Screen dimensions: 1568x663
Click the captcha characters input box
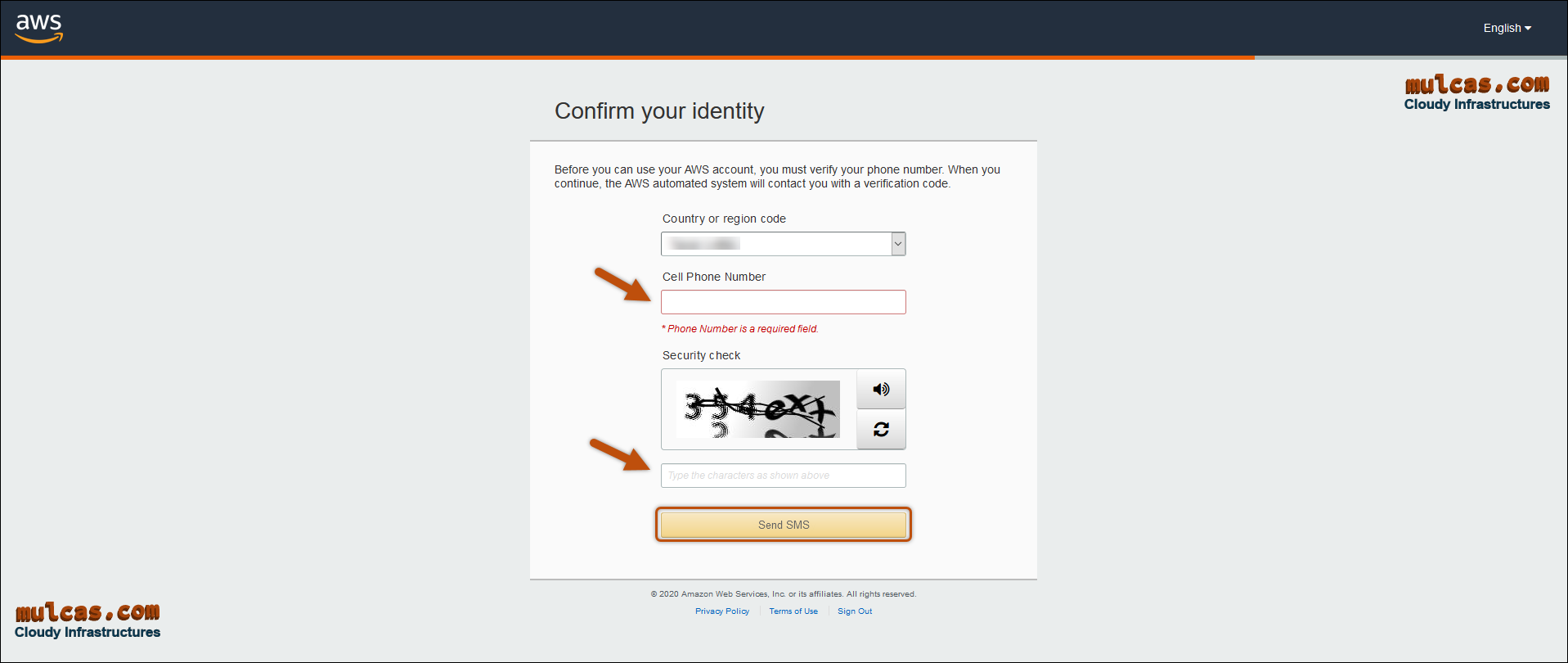click(x=783, y=476)
